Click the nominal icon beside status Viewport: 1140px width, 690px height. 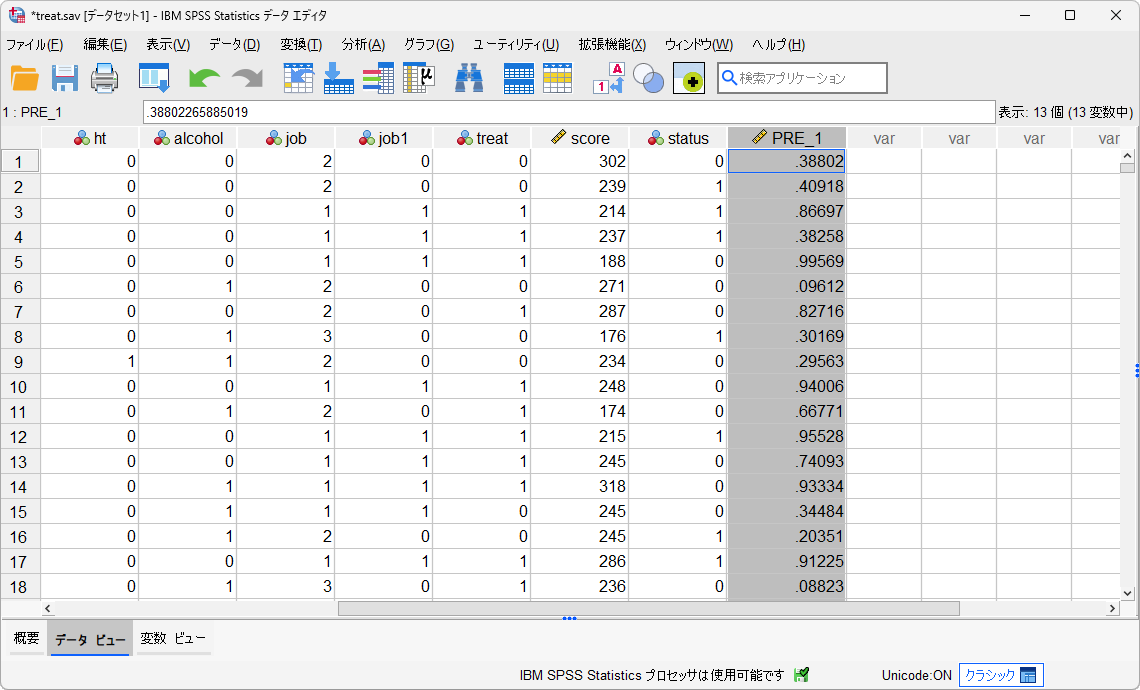click(x=656, y=138)
